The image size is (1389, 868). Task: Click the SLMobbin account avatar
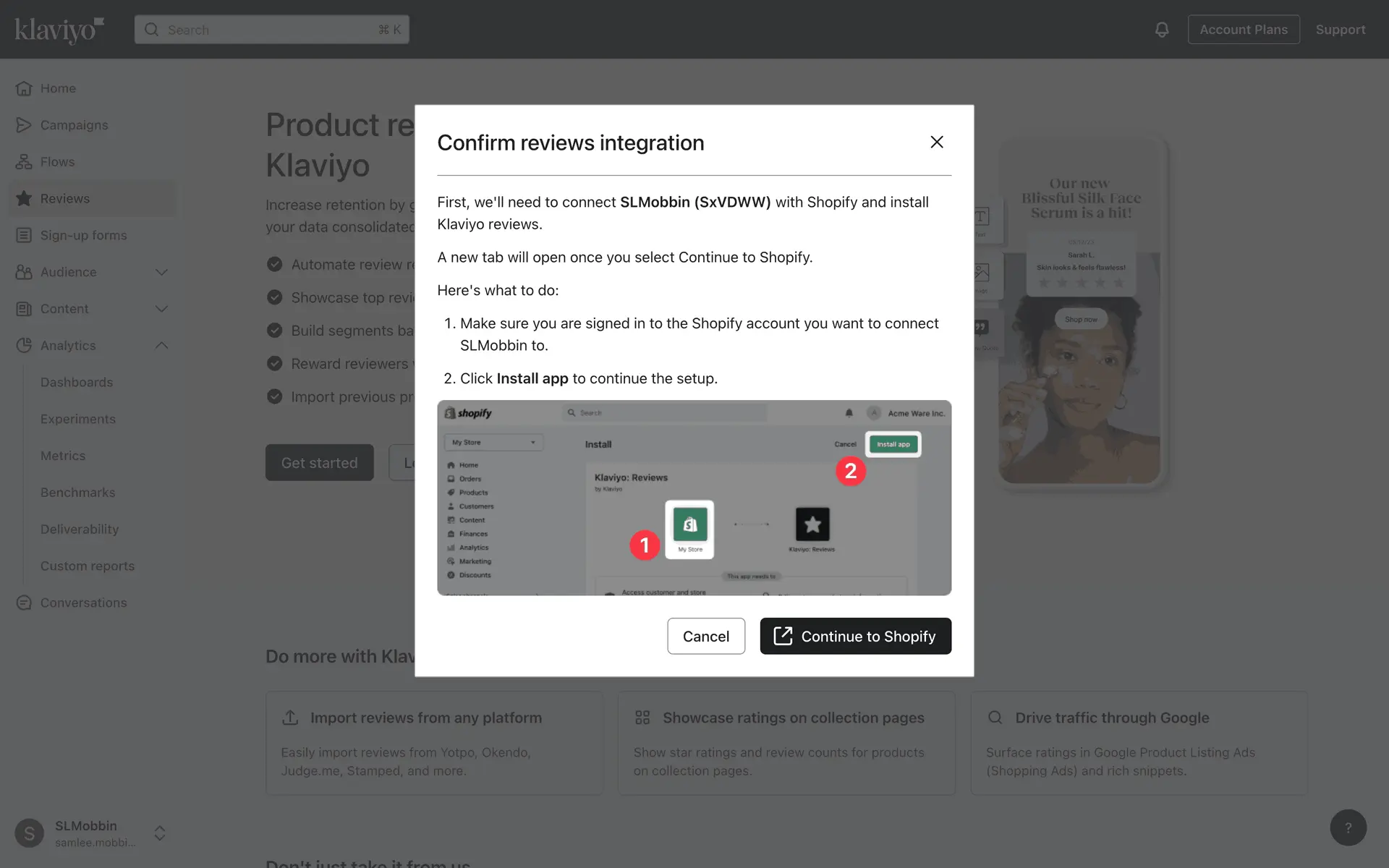pyautogui.click(x=29, y=833)
